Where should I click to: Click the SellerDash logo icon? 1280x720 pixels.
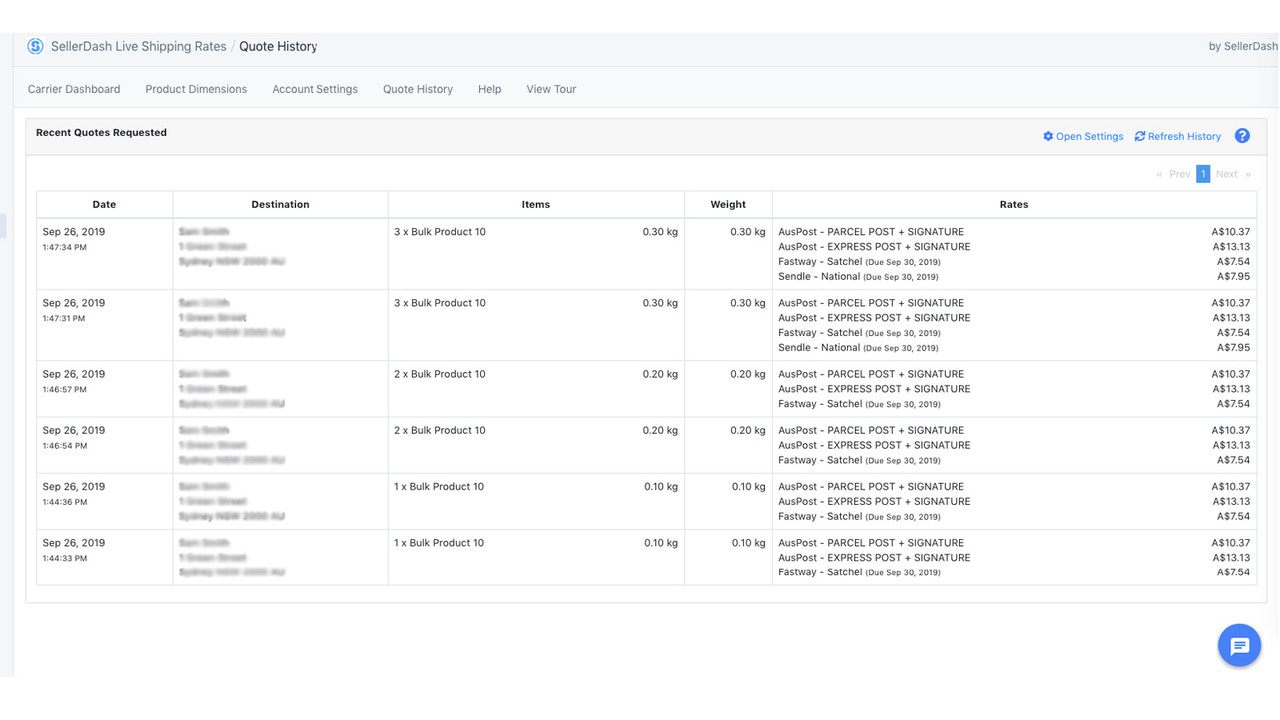(35, 46)
